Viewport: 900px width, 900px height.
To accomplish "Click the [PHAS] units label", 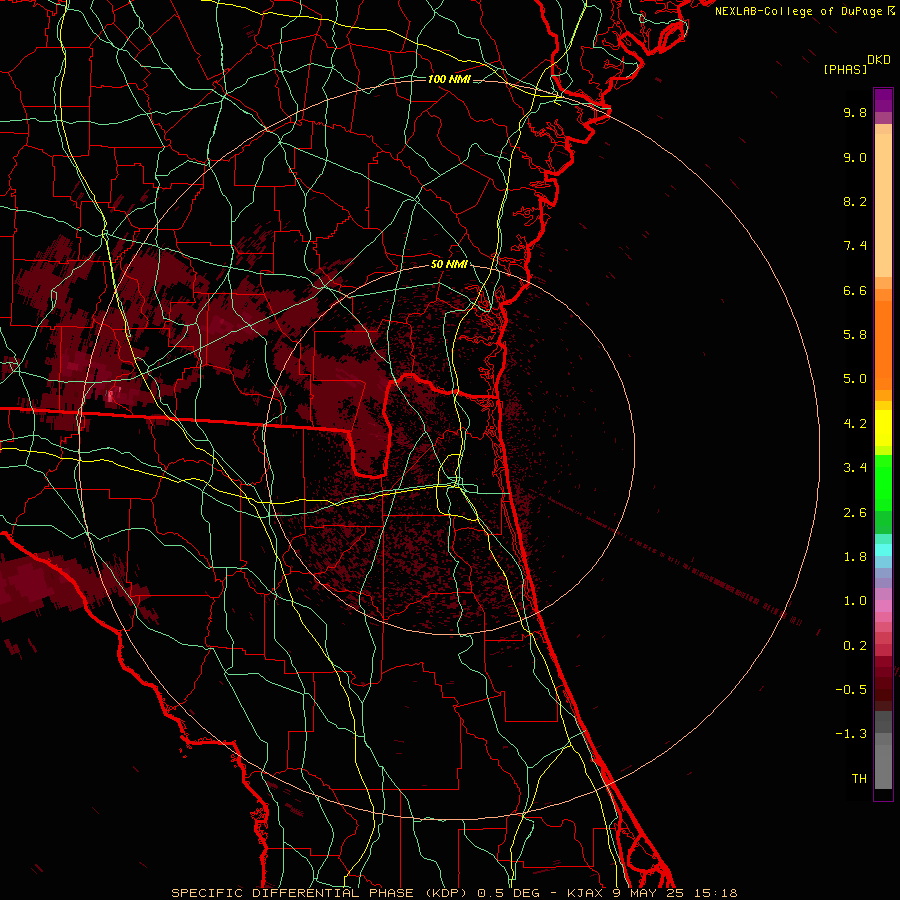I will coord(845,69).
